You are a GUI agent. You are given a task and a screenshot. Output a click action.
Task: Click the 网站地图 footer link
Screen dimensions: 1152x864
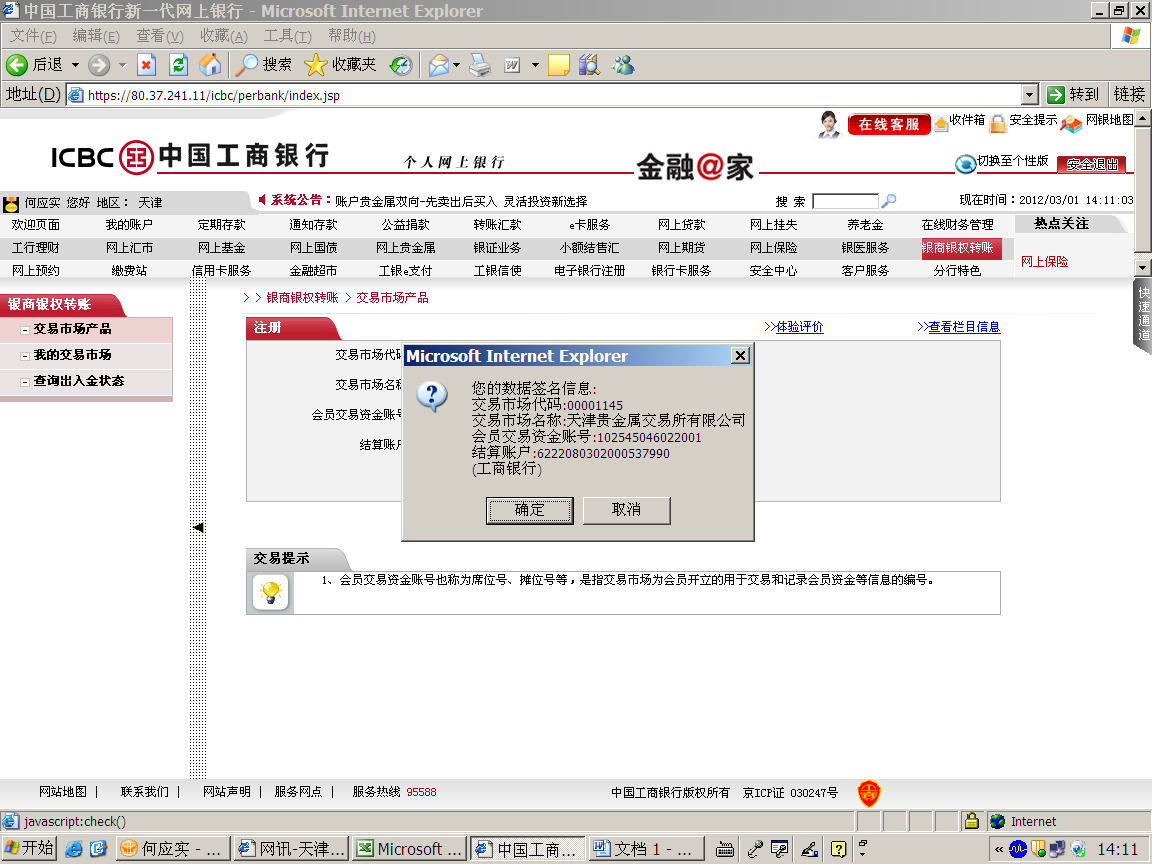tap(62, 792)
